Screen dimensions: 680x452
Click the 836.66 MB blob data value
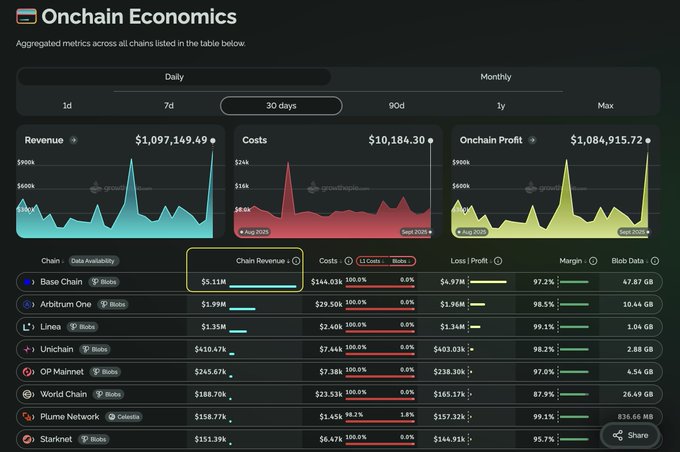click(x=635, y=417)
